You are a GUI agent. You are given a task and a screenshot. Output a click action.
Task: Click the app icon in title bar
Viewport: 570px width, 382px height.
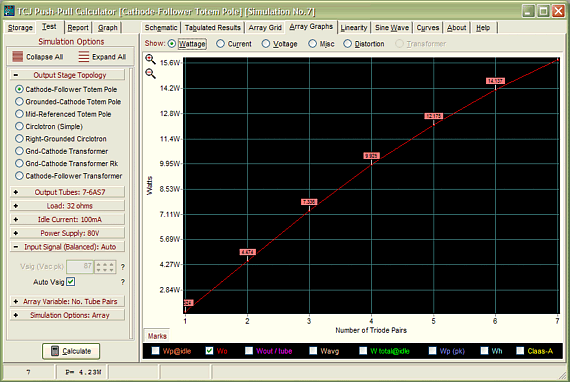[9, 11]
